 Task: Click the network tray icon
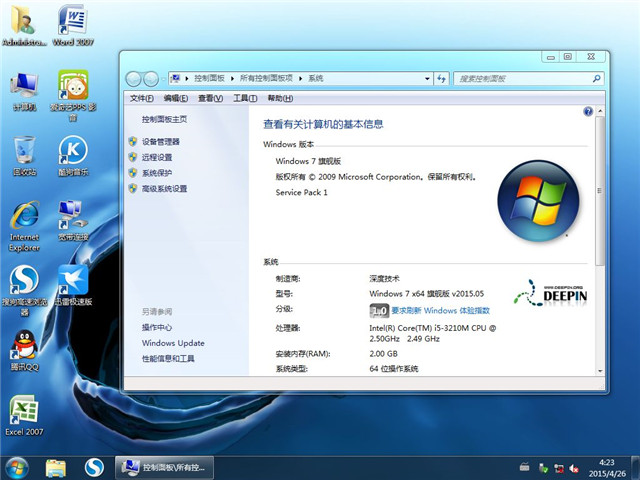tap(559, 468)
